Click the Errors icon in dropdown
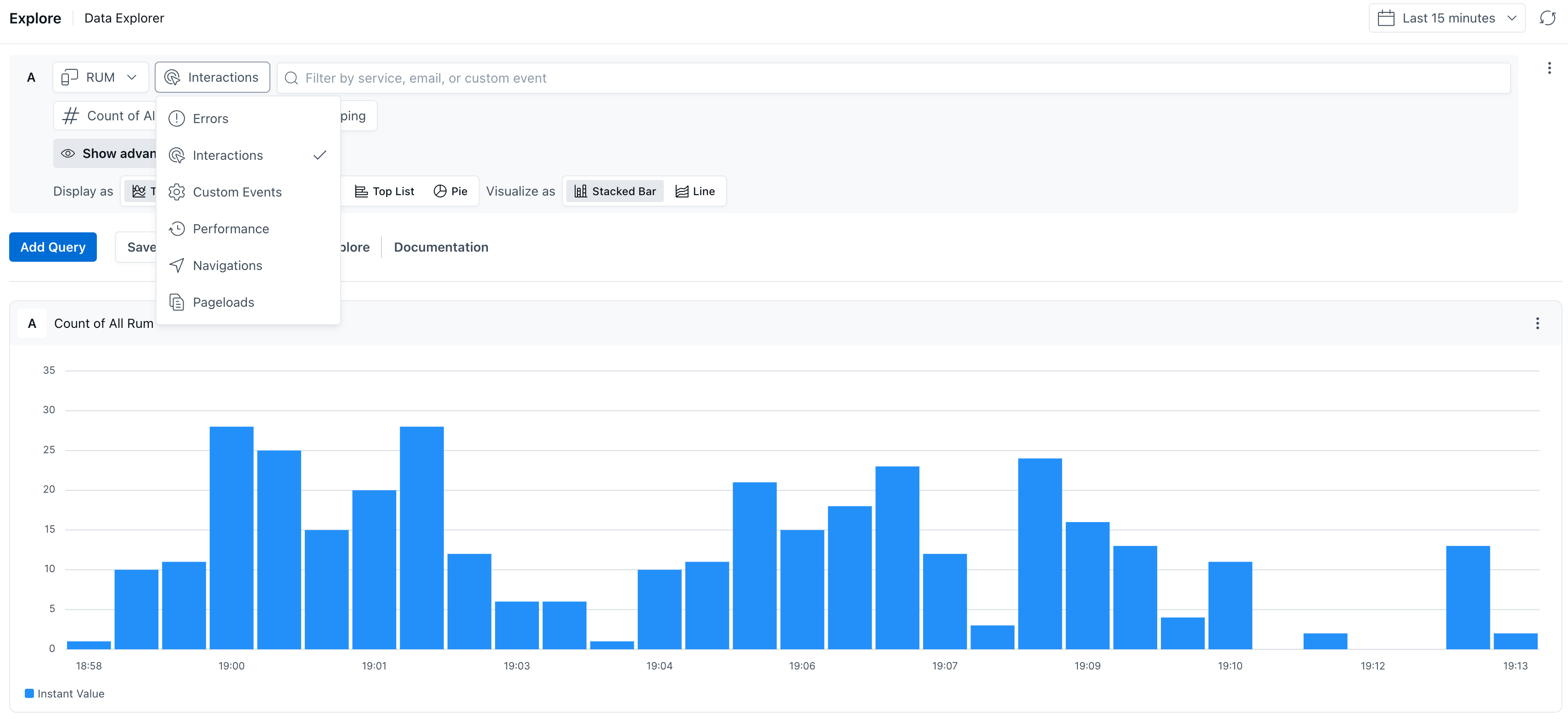The image size is (1568, 720). 177,119
